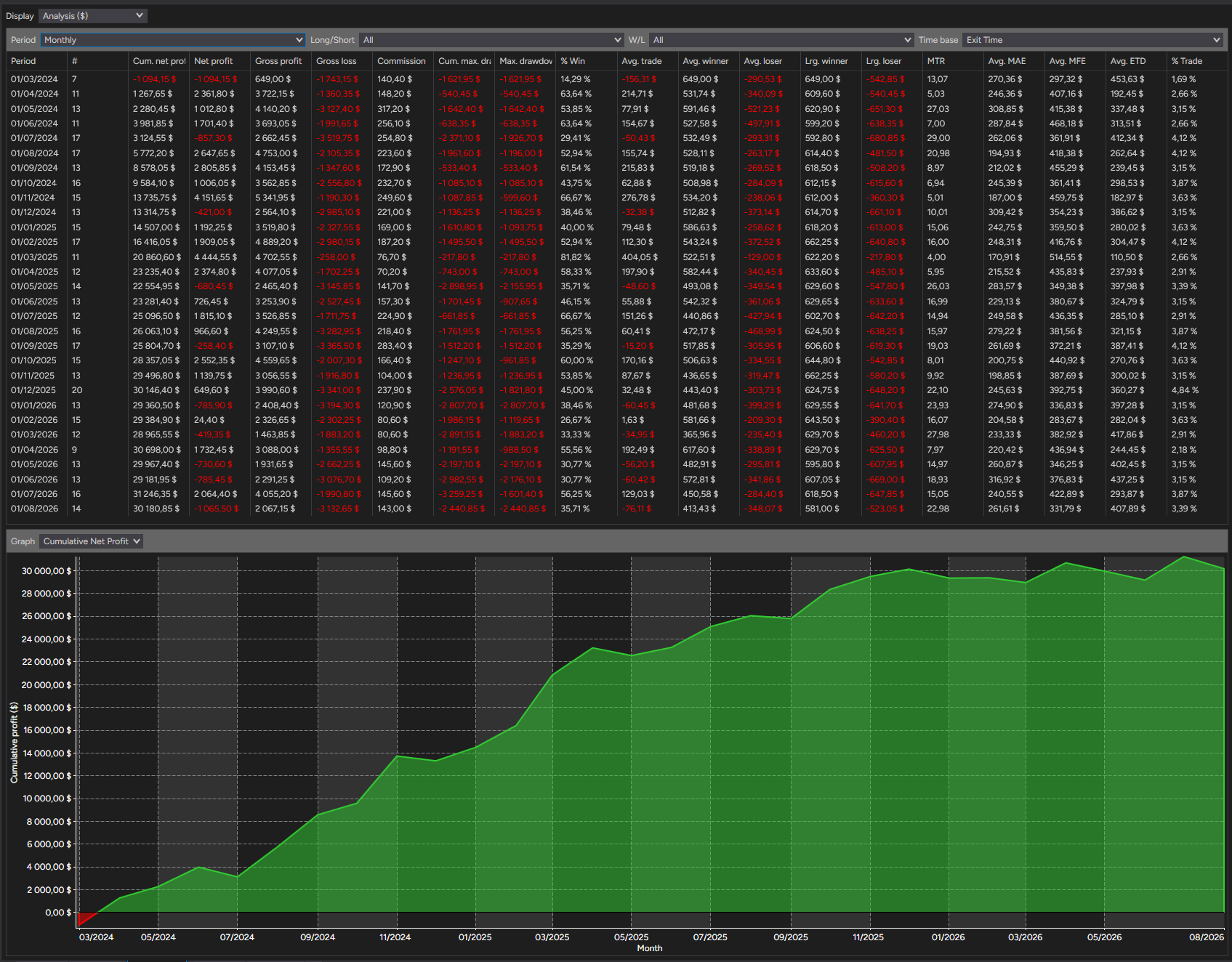Open the Display Analysis ($) dropdown

tap(93, 16)
